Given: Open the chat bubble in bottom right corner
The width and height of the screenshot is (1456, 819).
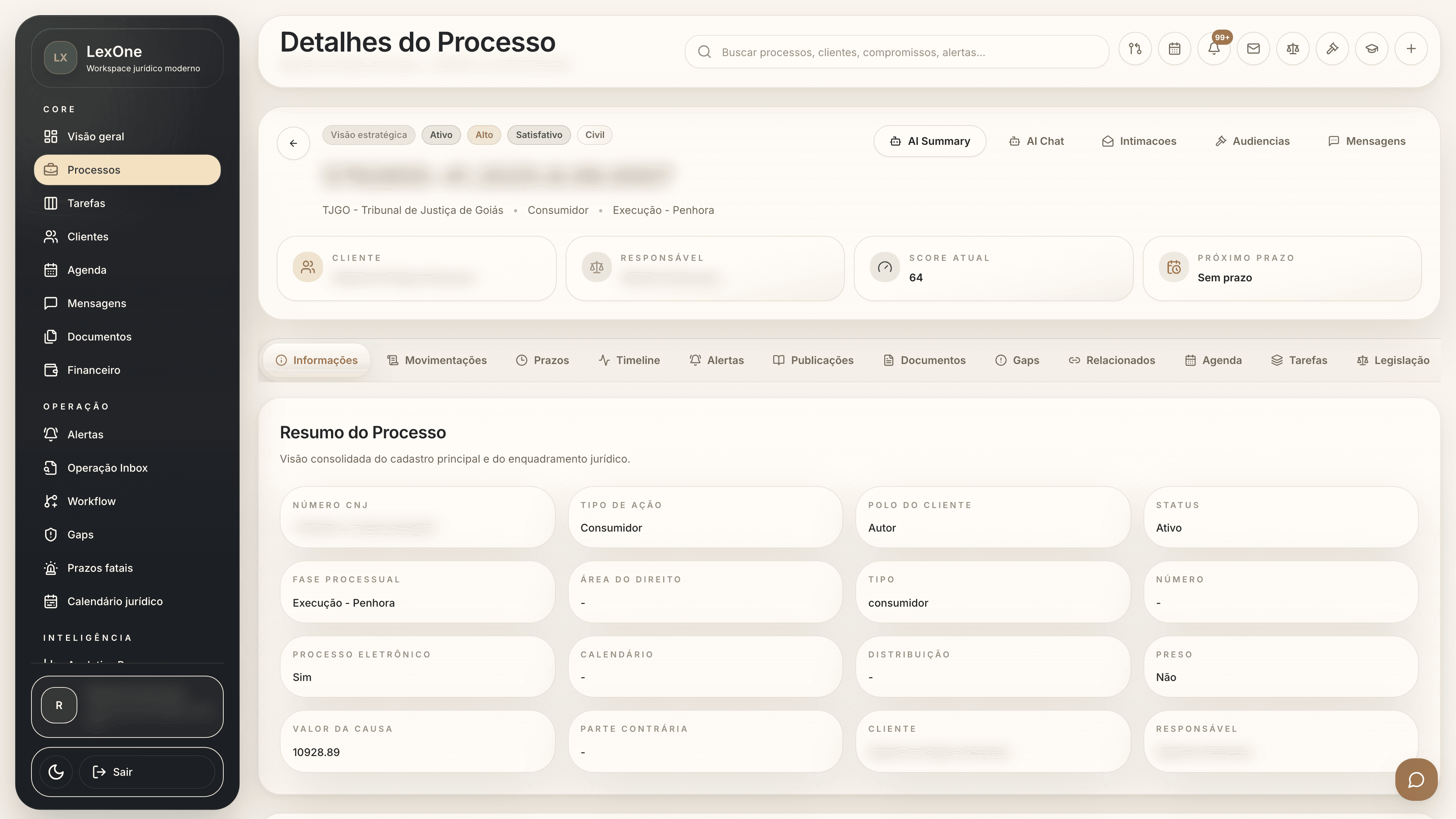Looking at the screenshot, I should coord(1417,780).
